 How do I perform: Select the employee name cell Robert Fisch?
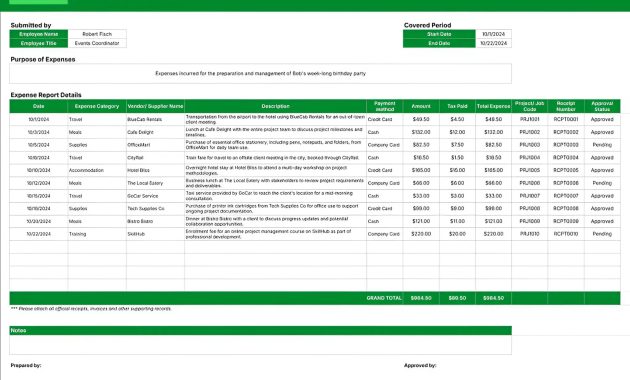click(x=97, y=34)
